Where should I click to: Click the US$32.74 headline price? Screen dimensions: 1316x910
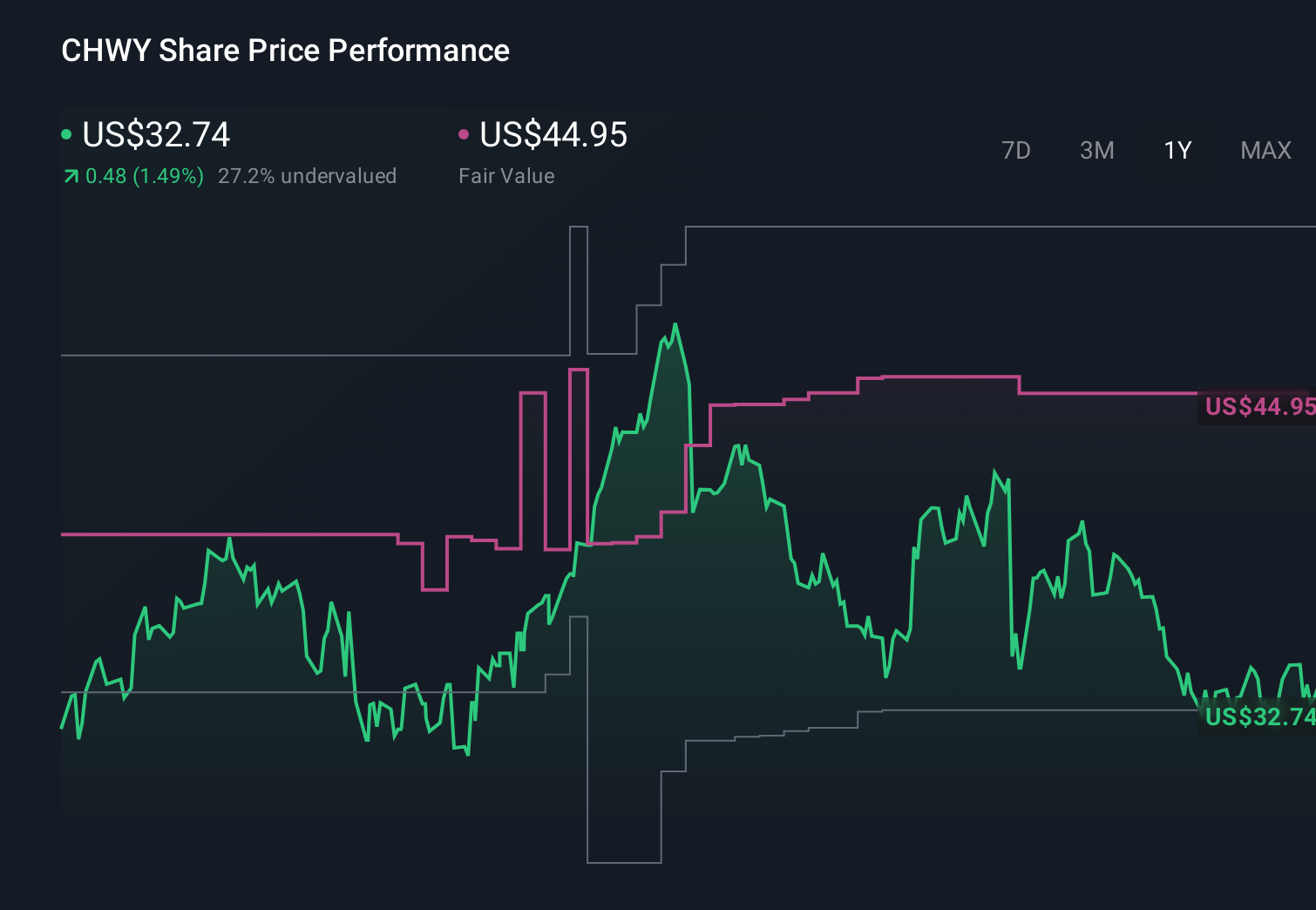[x=155, y=135]
